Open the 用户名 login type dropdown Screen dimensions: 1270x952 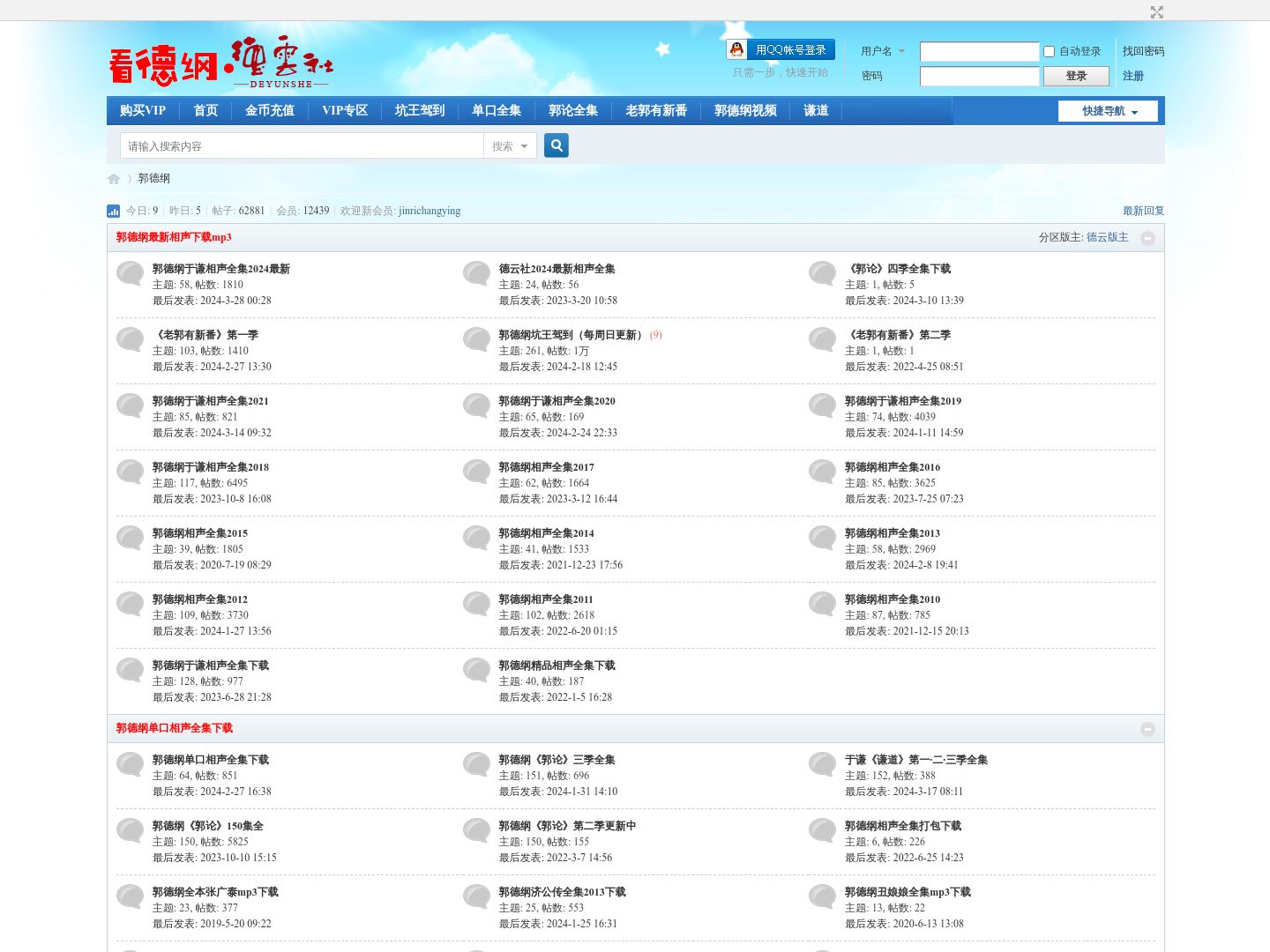click(x=883, y=51)
